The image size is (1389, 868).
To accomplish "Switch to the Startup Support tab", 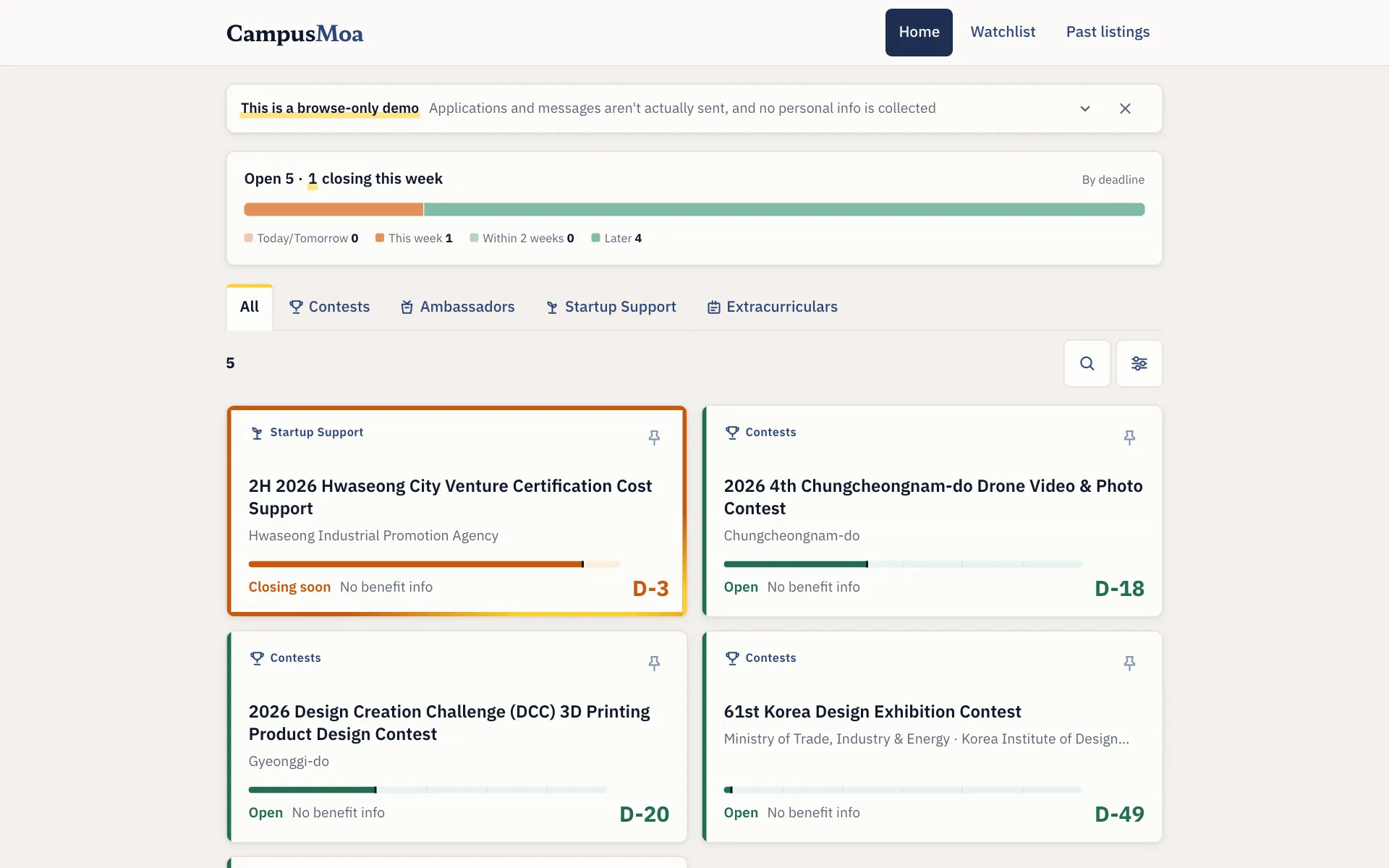I will click(611, 307).
